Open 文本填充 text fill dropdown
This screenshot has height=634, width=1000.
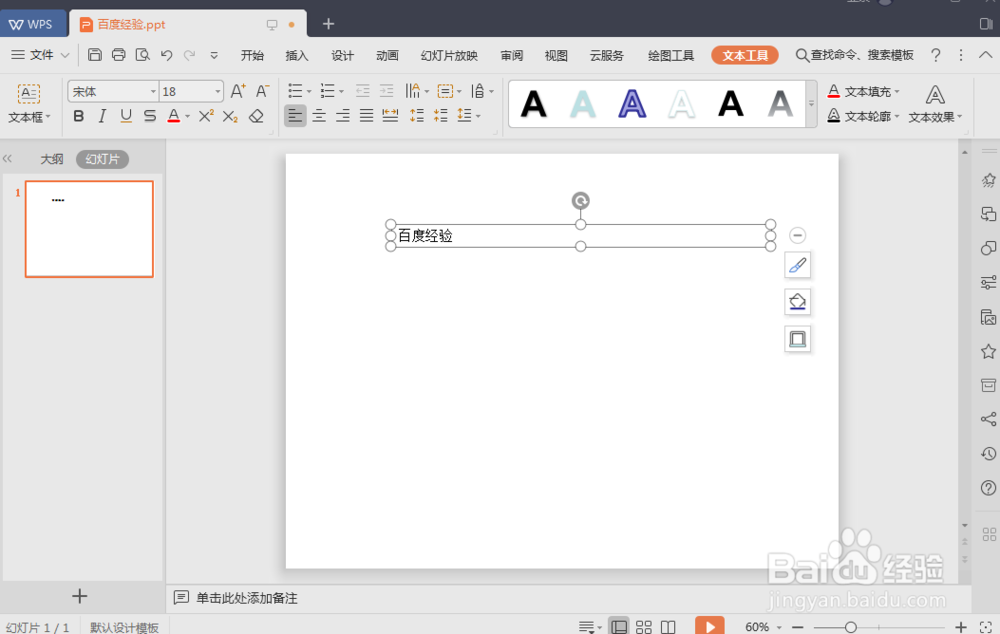pyautogui.click(x=864, y=92)
